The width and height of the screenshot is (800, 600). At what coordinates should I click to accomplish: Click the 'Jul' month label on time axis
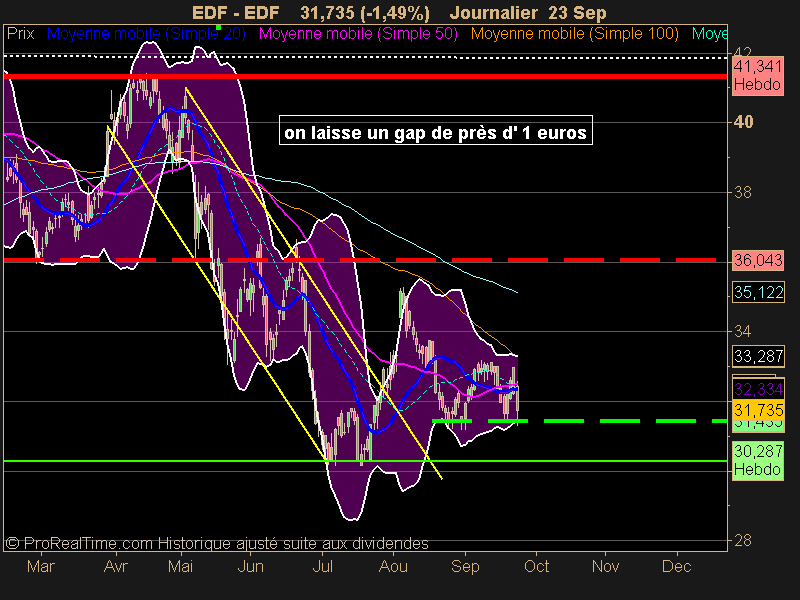pos(322,566)
